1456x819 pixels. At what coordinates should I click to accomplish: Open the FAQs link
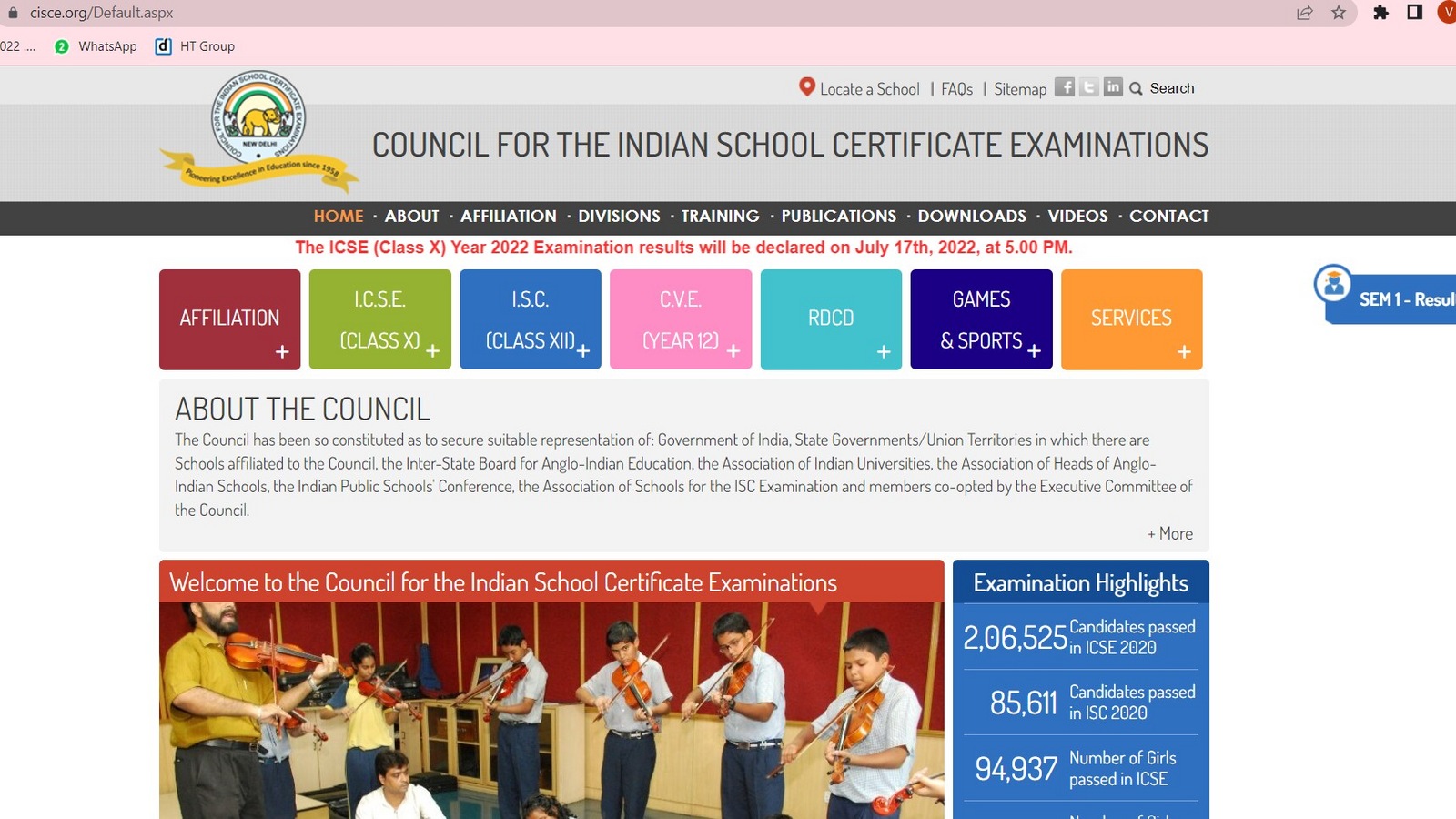point(956,89)
